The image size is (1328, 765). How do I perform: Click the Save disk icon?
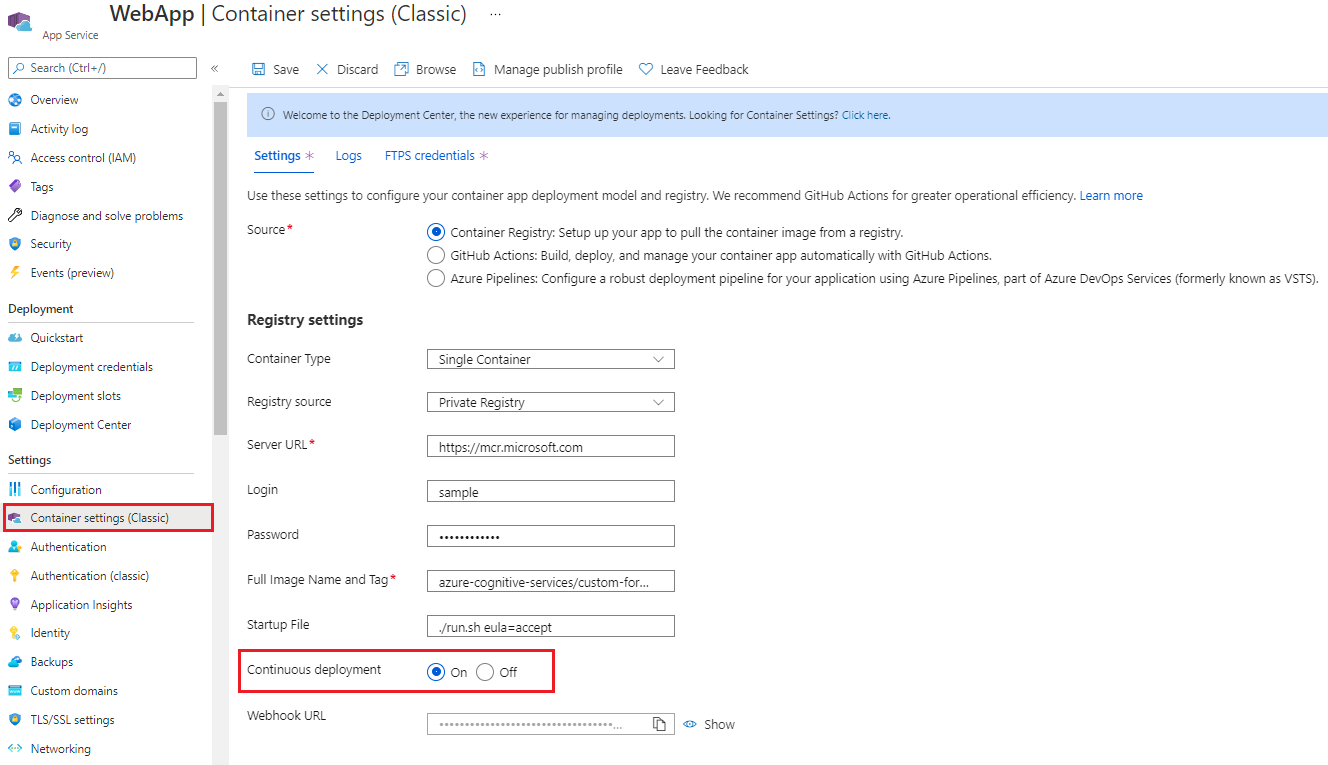tap(259, 69)
